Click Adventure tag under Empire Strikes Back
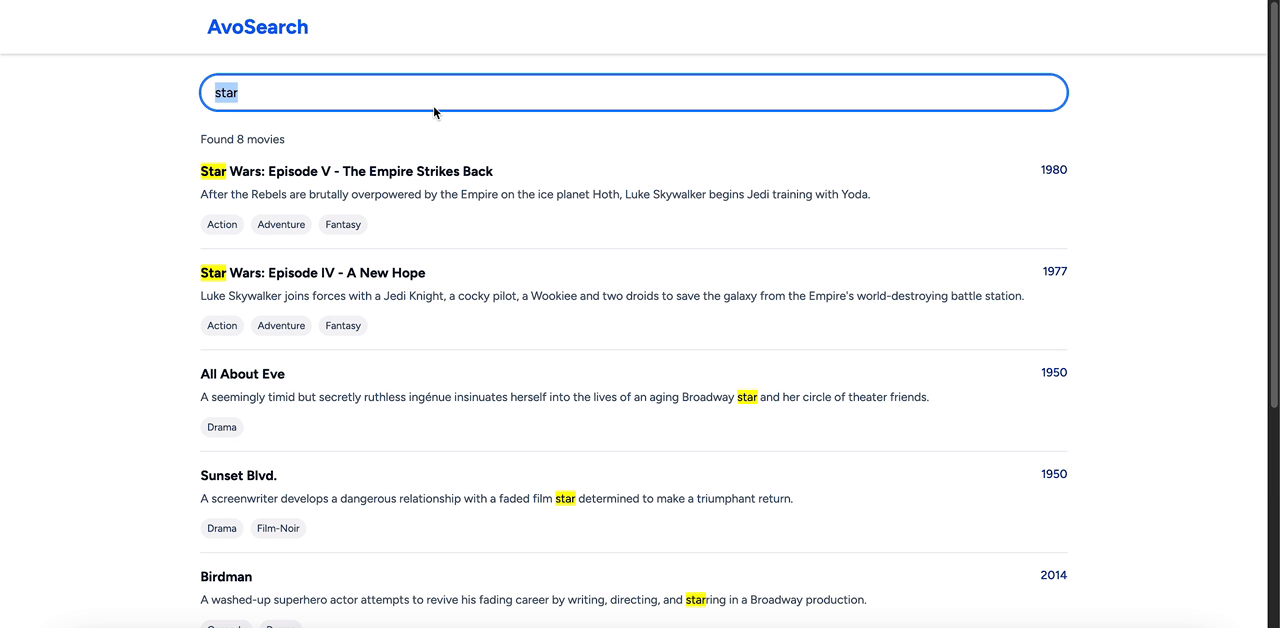 (281, 225)
